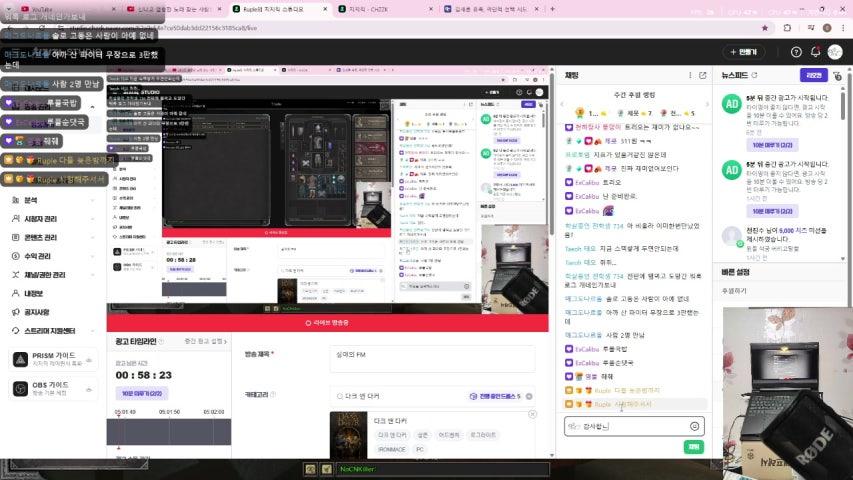Clear the category search with the round clear button
This screenshot has width=853, height=480.
(529, 396)
